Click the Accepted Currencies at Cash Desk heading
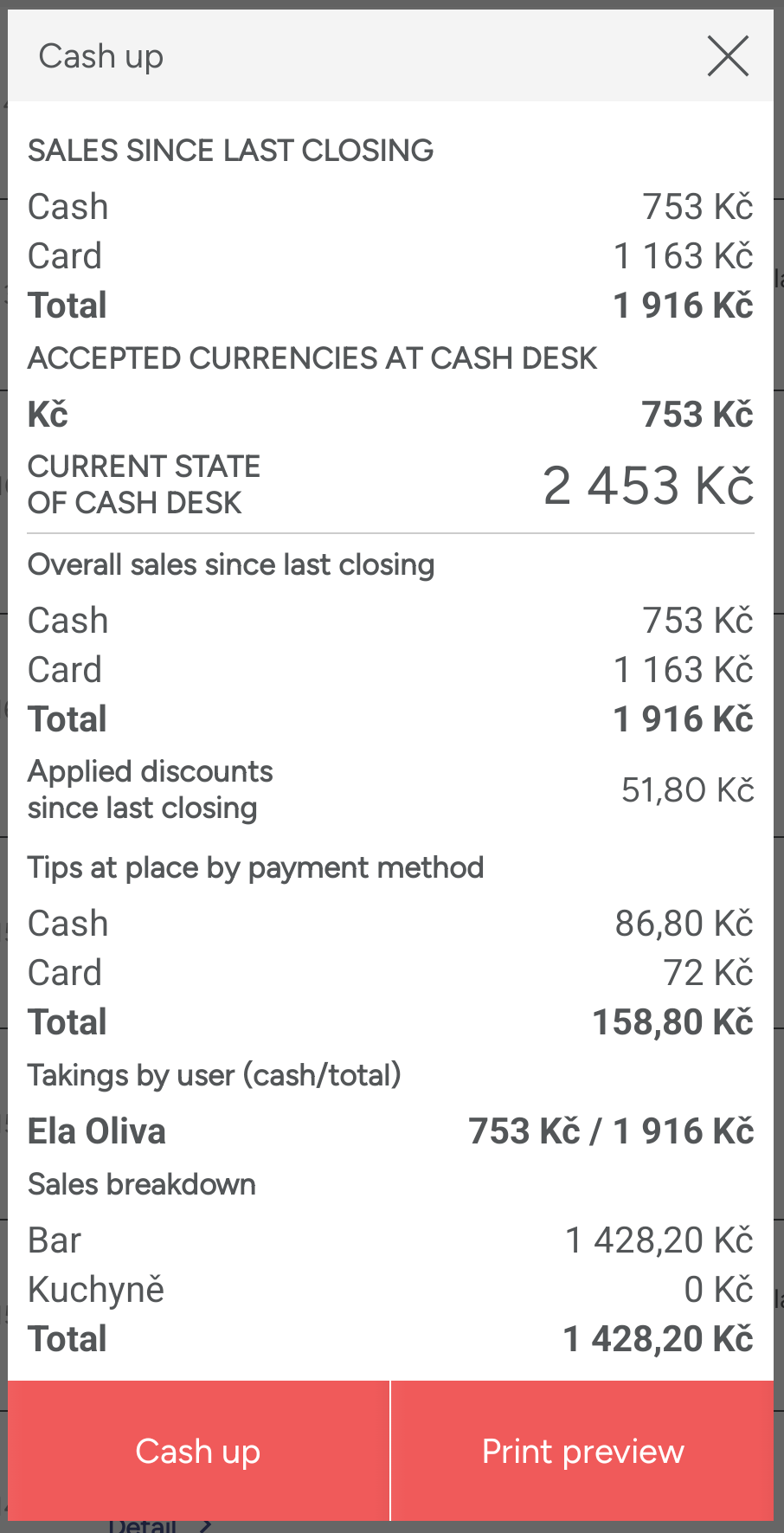Viewport: 784px width, 1533px height. tap(312, 358)
